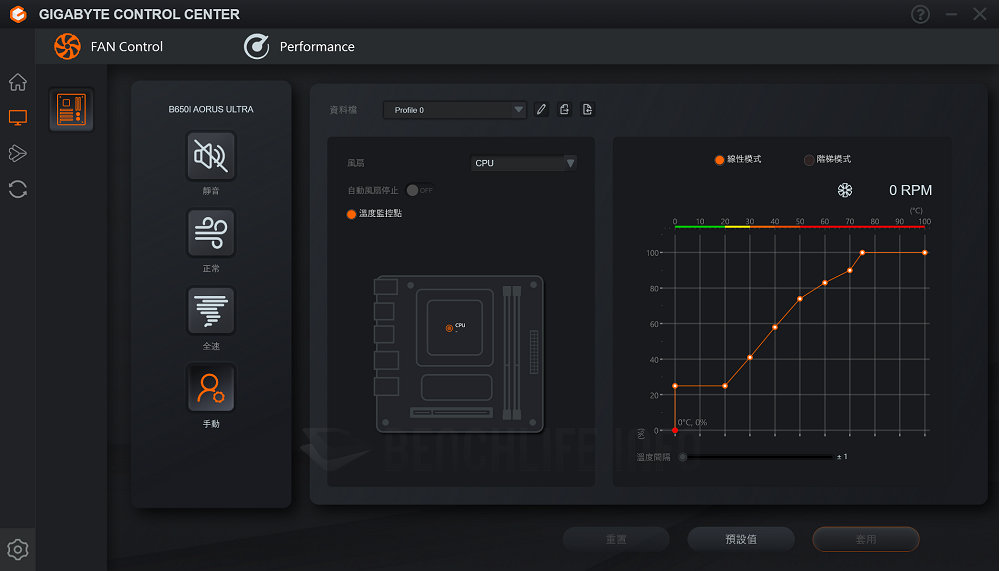
Task: Open the Profile 0 dropdown
Action: click(x=455, y=110)
